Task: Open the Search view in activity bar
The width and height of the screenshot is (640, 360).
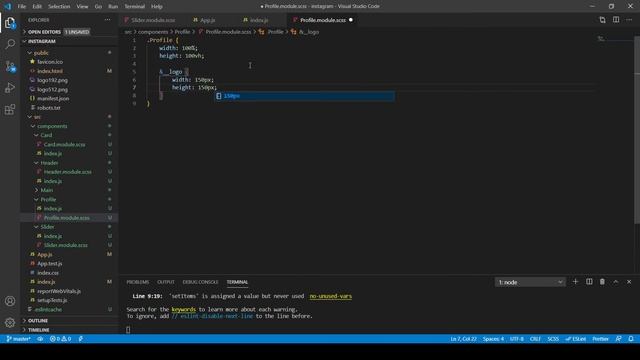Action: [10, 44]
